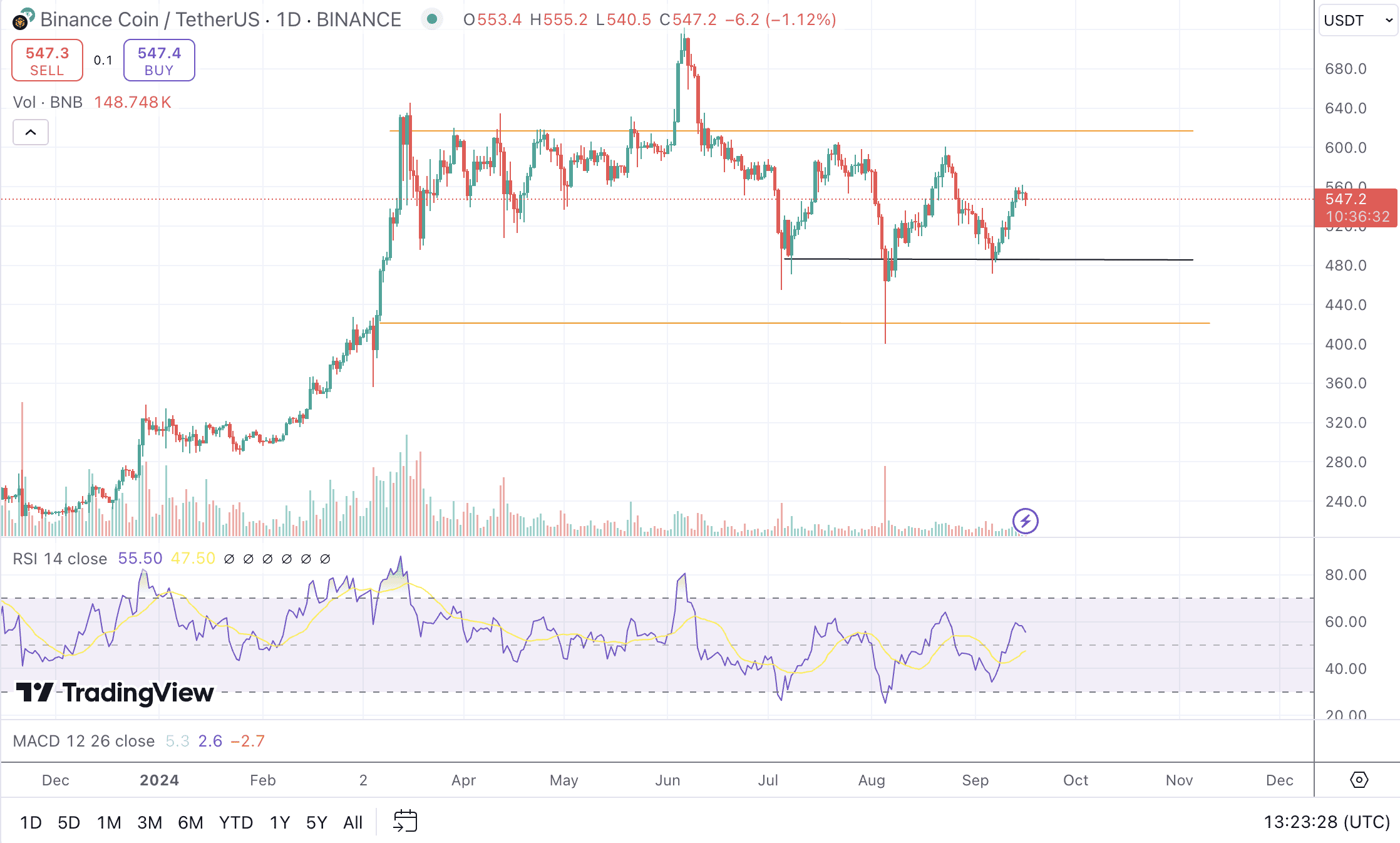The width and height of the screenshot is (1400, 843).
Task: Select the YTD time range
Action: pos(236,822)
